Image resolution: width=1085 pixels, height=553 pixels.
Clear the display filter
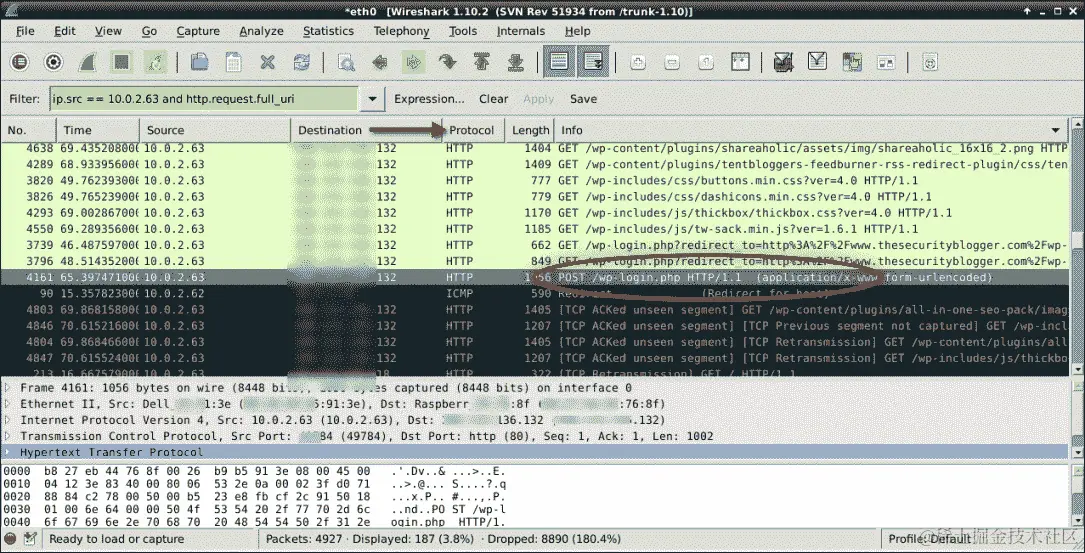pos(493,99)
